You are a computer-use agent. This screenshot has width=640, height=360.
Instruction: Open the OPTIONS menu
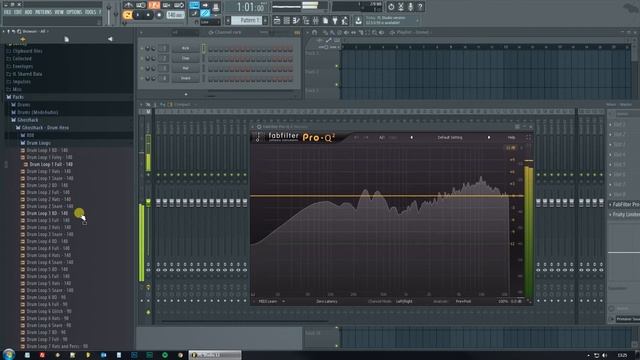coord(74,12)
